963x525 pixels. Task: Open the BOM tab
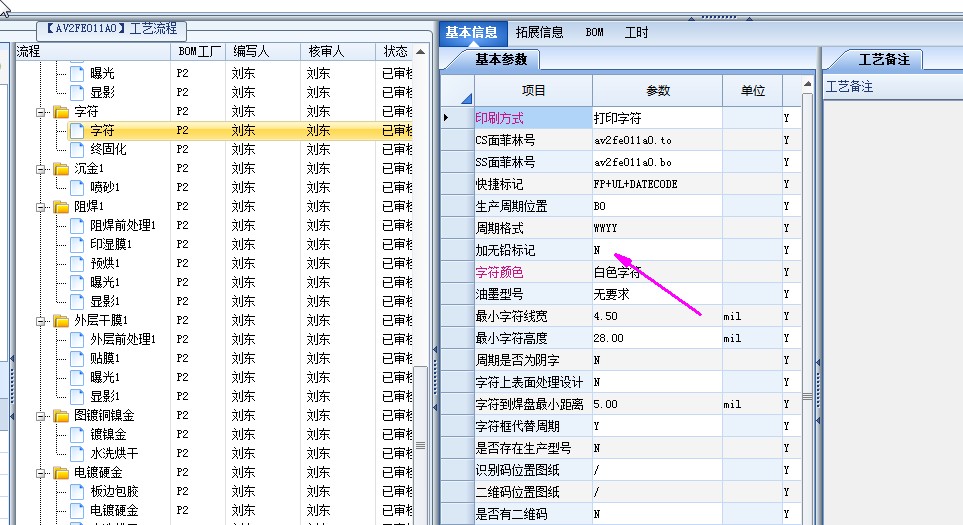[594, 33]
